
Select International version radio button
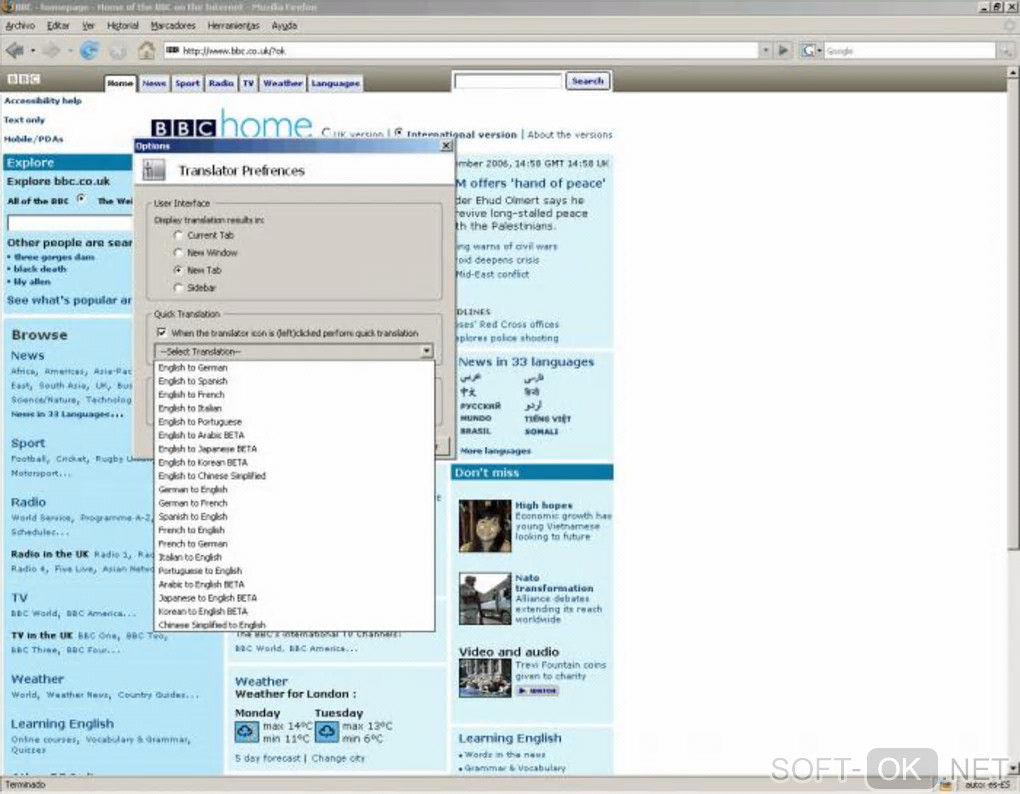(x=399, y=133)
